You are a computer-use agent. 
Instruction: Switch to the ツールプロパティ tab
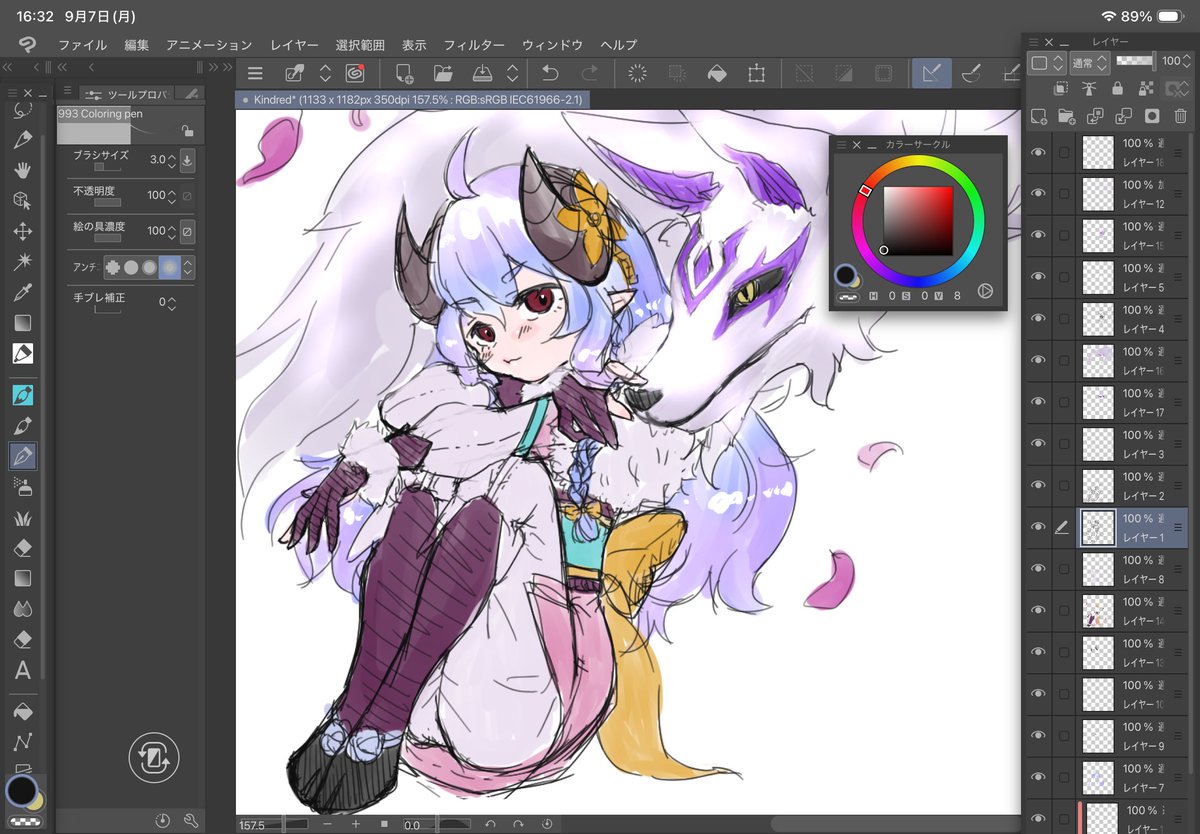(127, 94)
